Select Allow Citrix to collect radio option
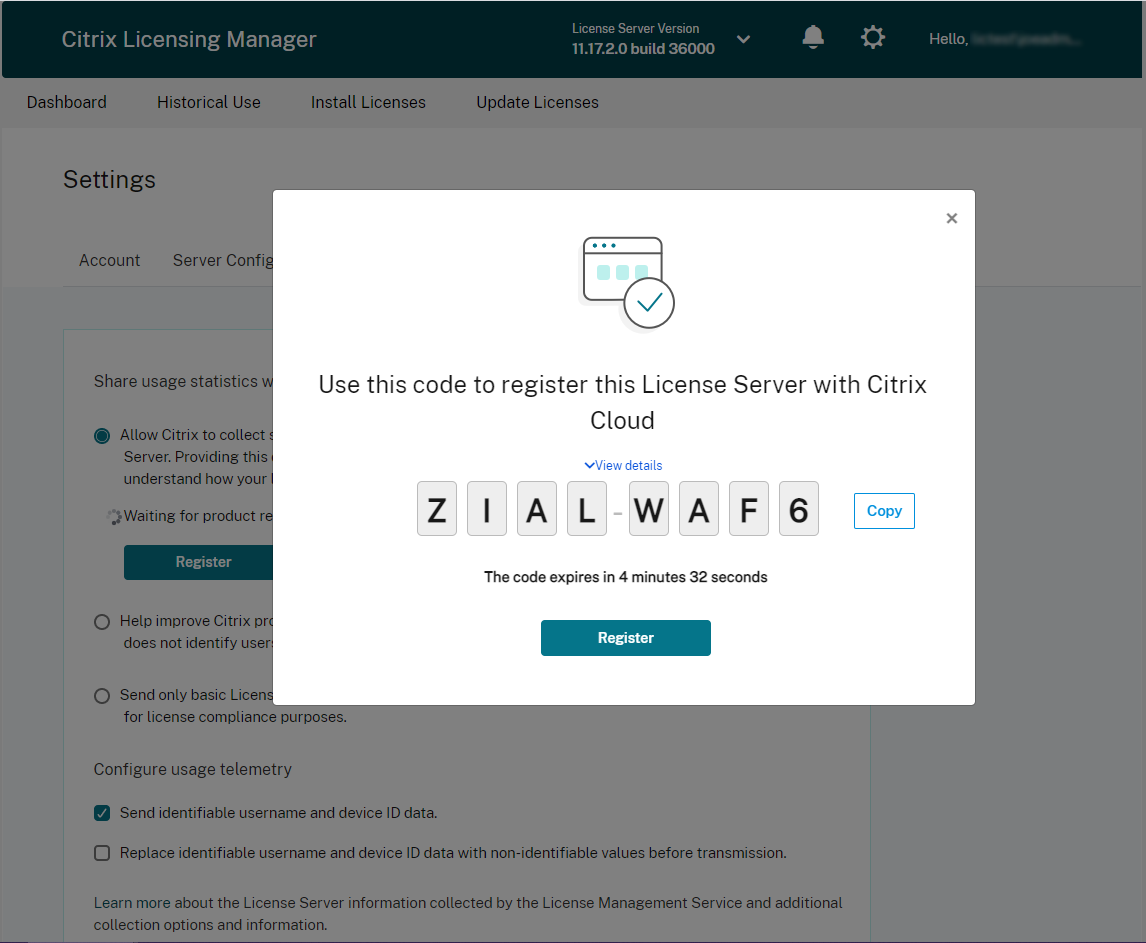 coord(102,436)
